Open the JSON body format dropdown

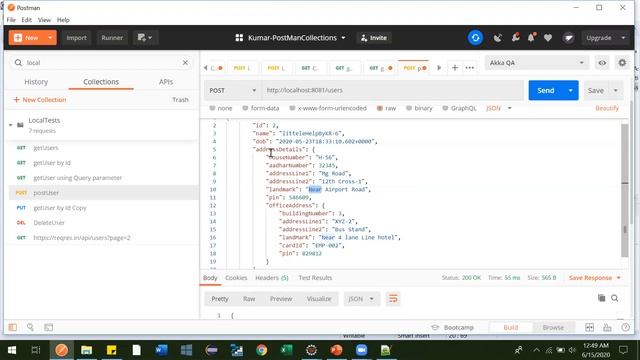click(499, 108)
